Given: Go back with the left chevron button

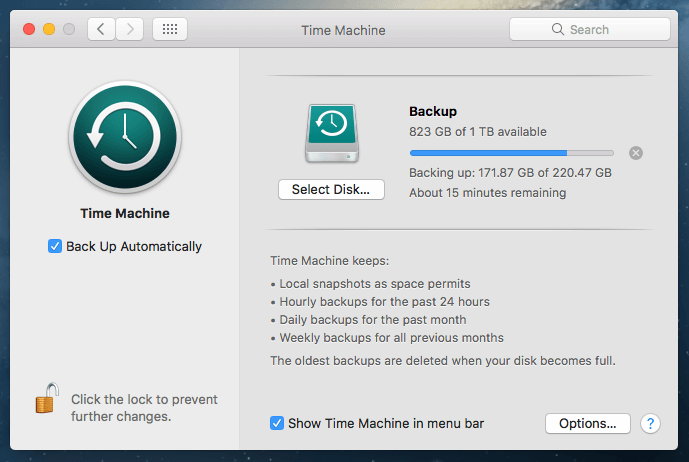Looking at the screenshot, I should coord(101,29).
